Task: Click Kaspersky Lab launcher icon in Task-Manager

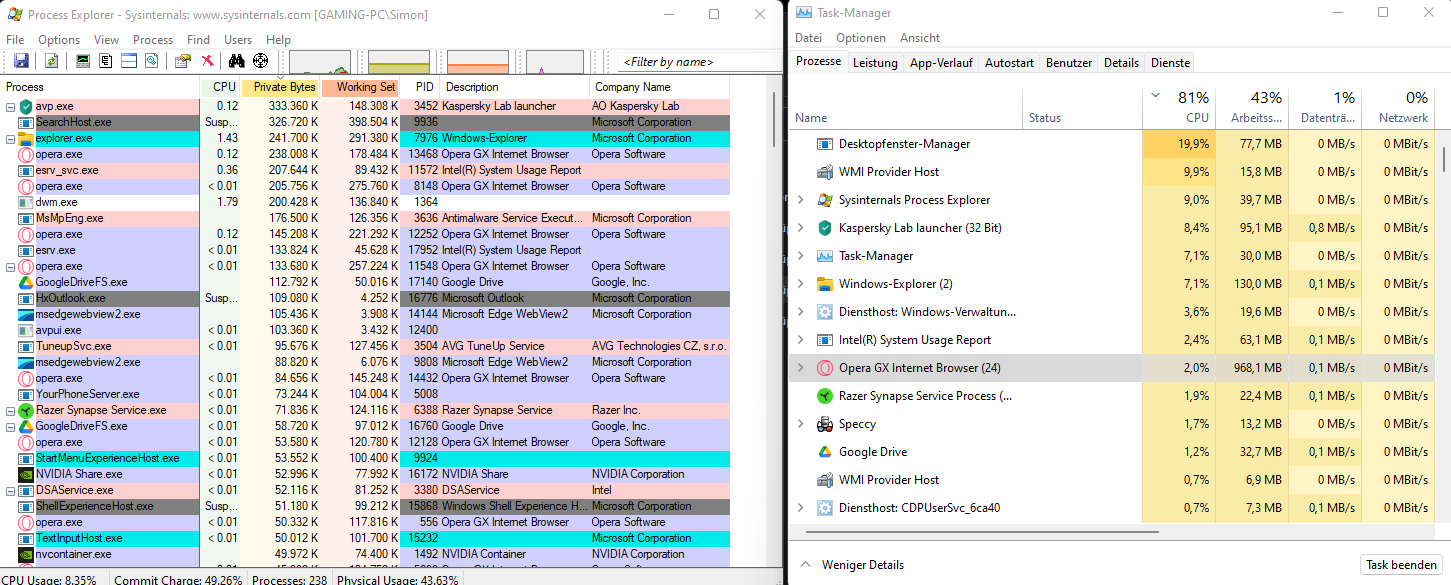Action: tap(825, 228)
